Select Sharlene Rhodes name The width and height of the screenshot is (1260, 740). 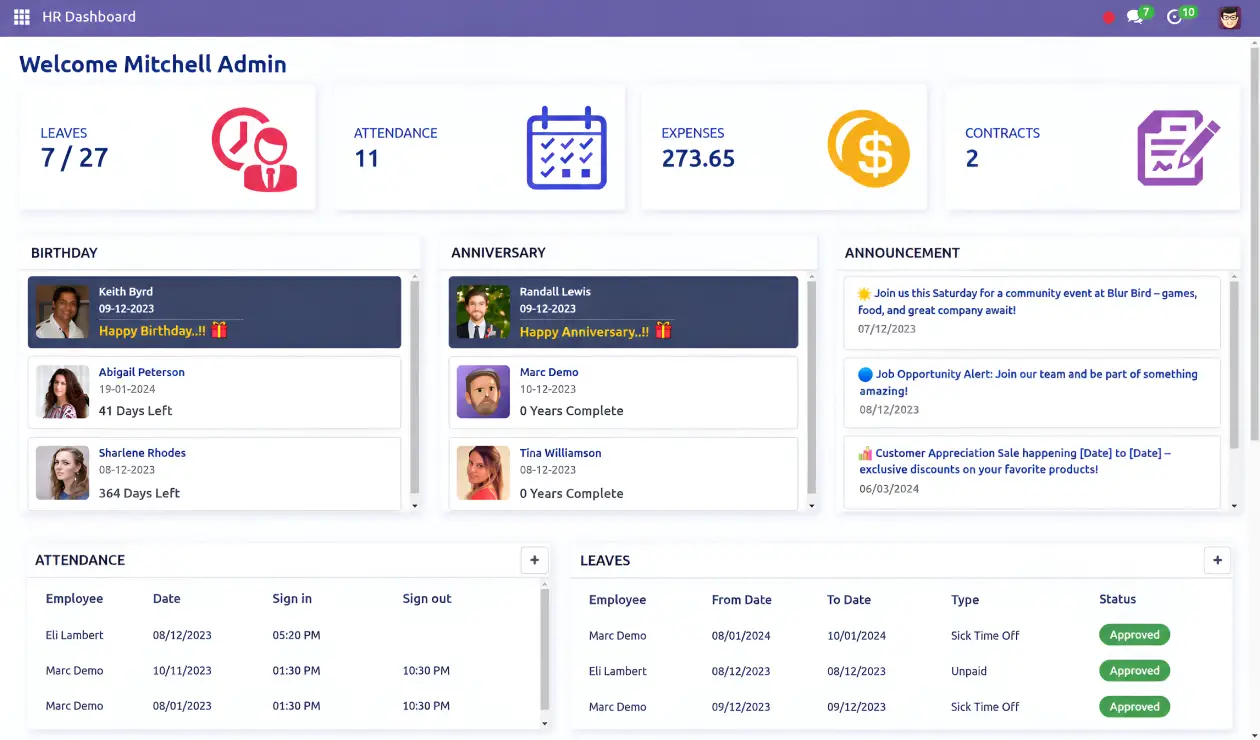click(142, 453)
